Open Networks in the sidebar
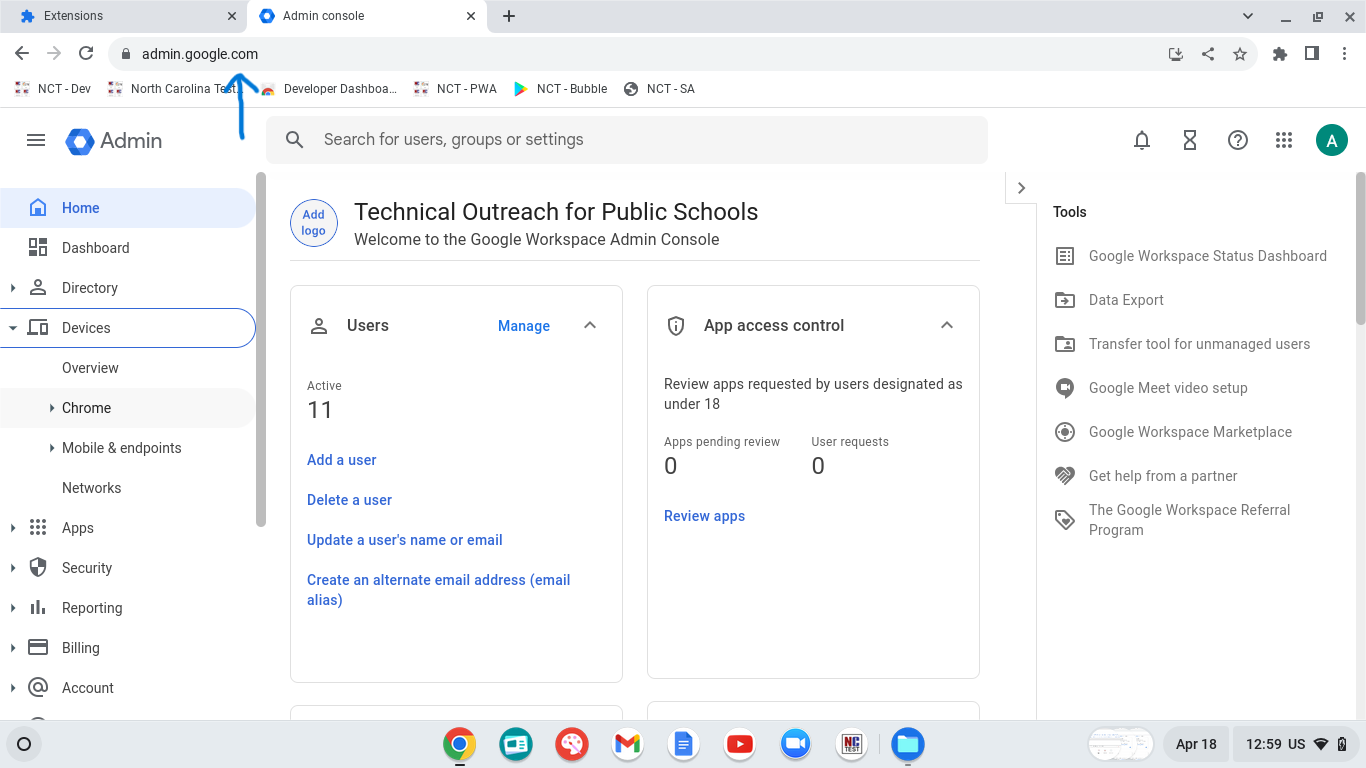Image resolution: width=1366 pixels, height=768 pixels. tap(128, 488)
